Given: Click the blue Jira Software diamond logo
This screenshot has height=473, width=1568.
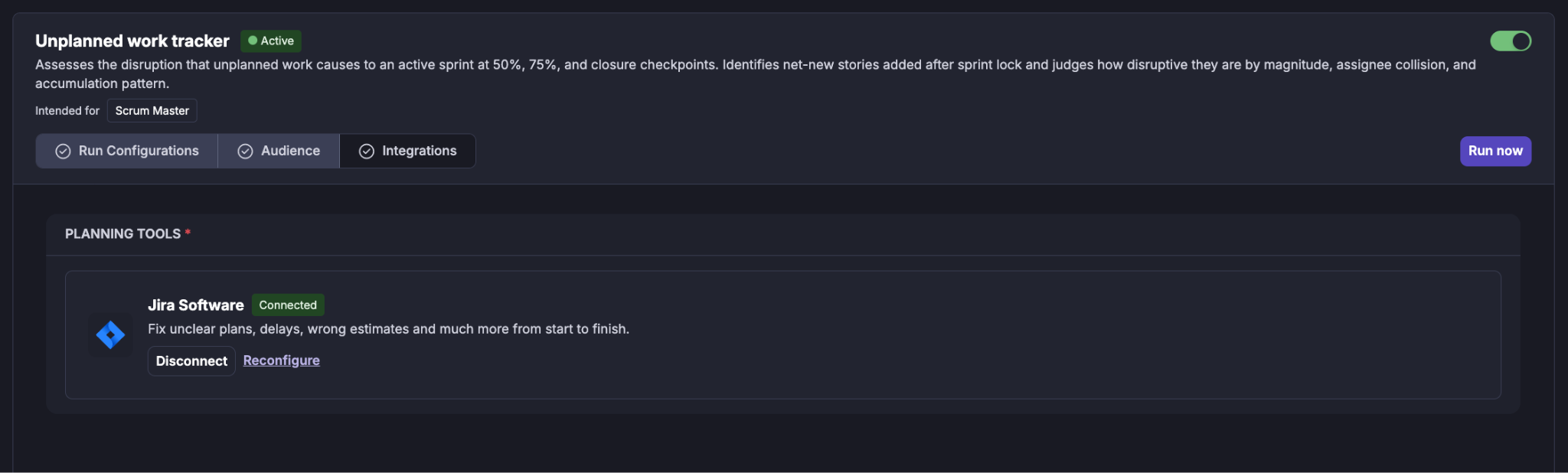Looking at the screenshot, I should (x=110, y=334).
